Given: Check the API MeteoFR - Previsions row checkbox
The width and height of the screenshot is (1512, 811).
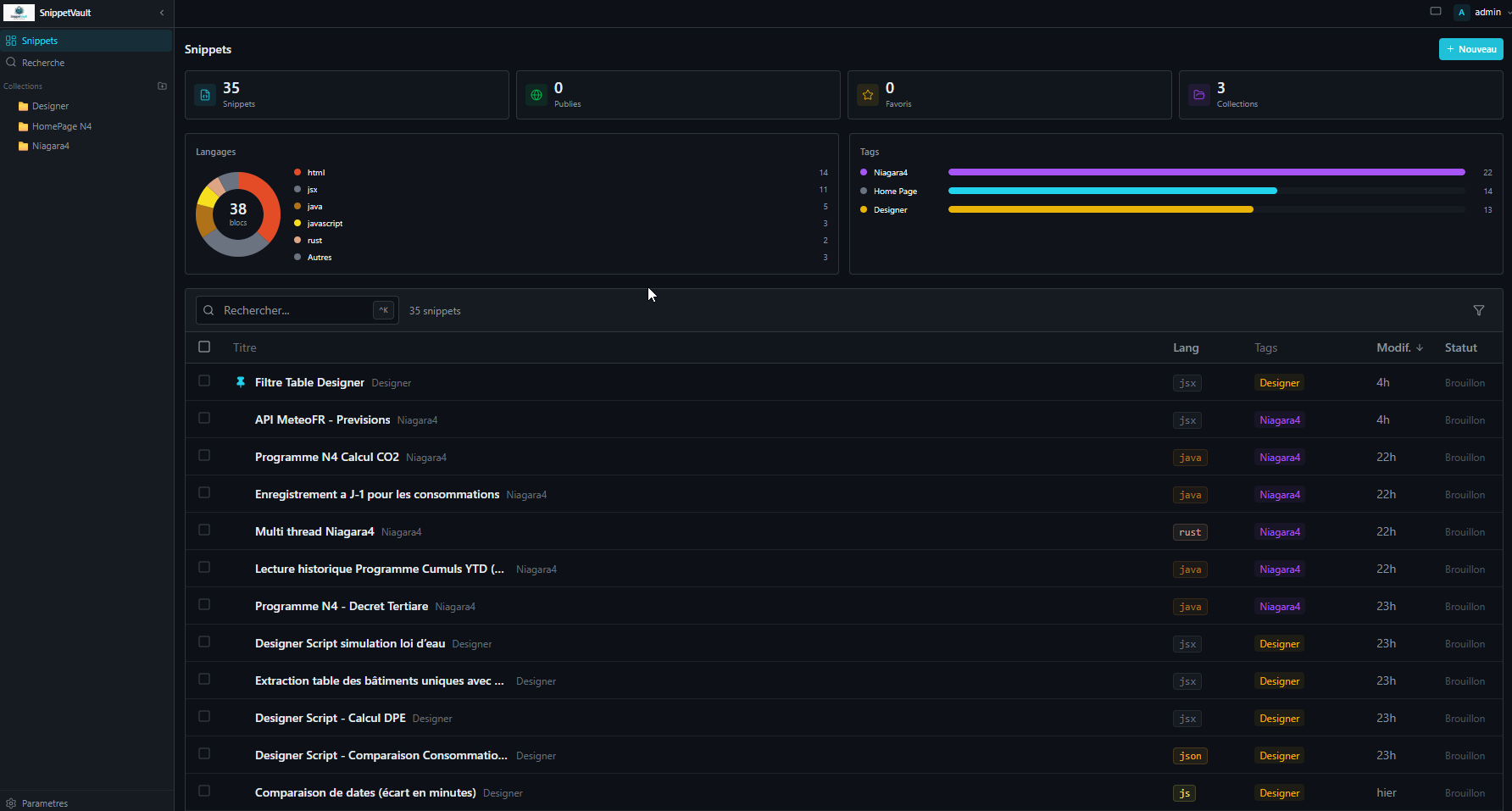Looking at the screenshot, I should pyautogui.click(x=204, y=418).
